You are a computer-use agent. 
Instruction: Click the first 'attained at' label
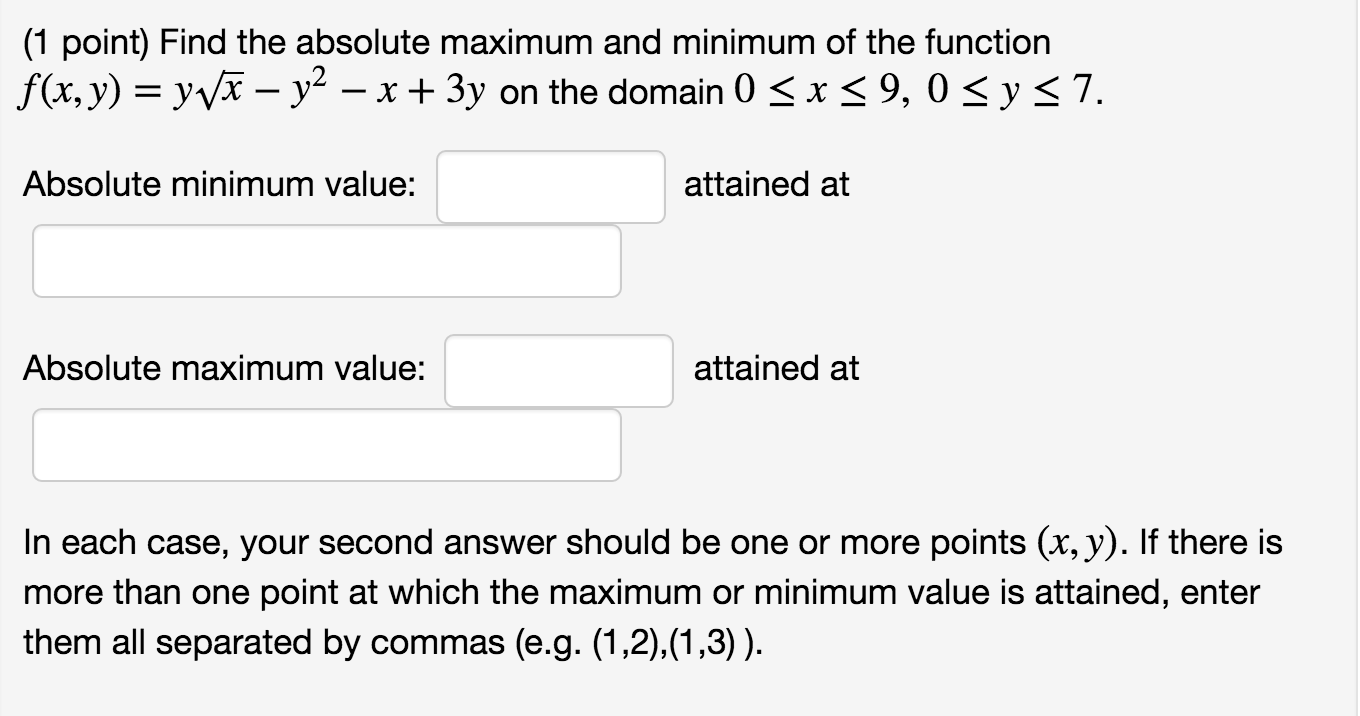[x=765, y=185]
